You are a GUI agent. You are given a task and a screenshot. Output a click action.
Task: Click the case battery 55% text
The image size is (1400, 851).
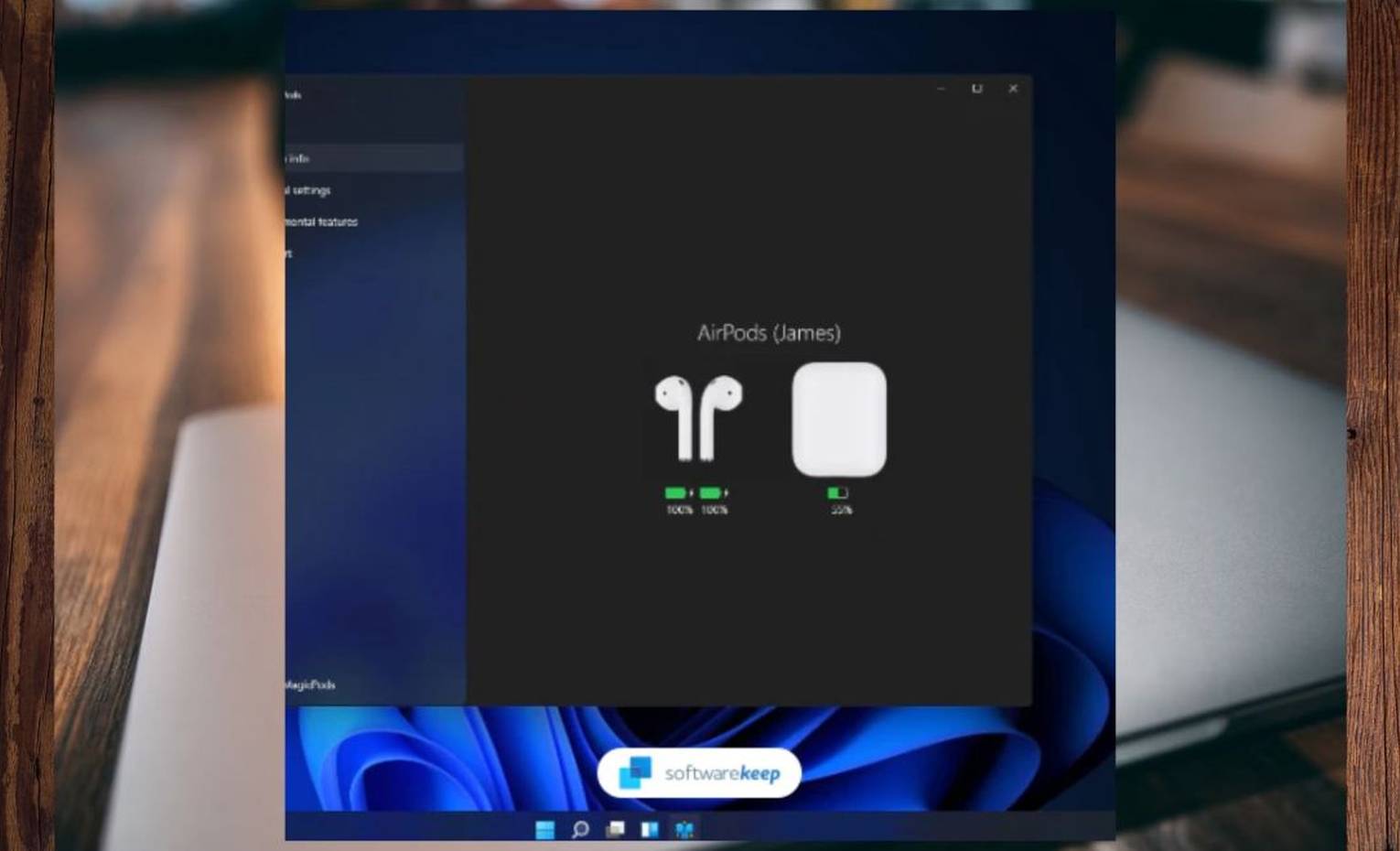[842, 510]
